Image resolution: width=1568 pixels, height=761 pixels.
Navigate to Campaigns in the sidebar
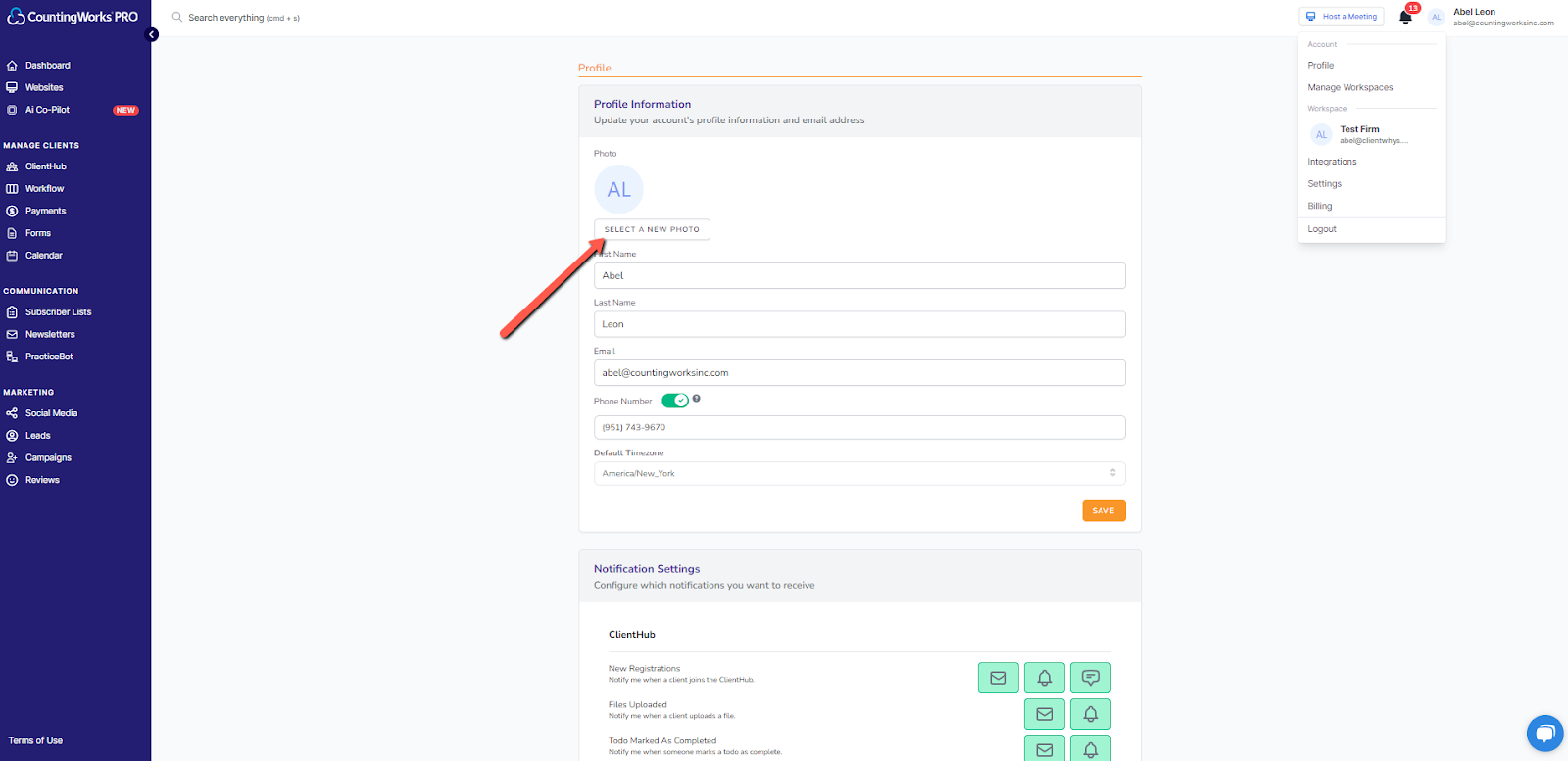[48, 458]
